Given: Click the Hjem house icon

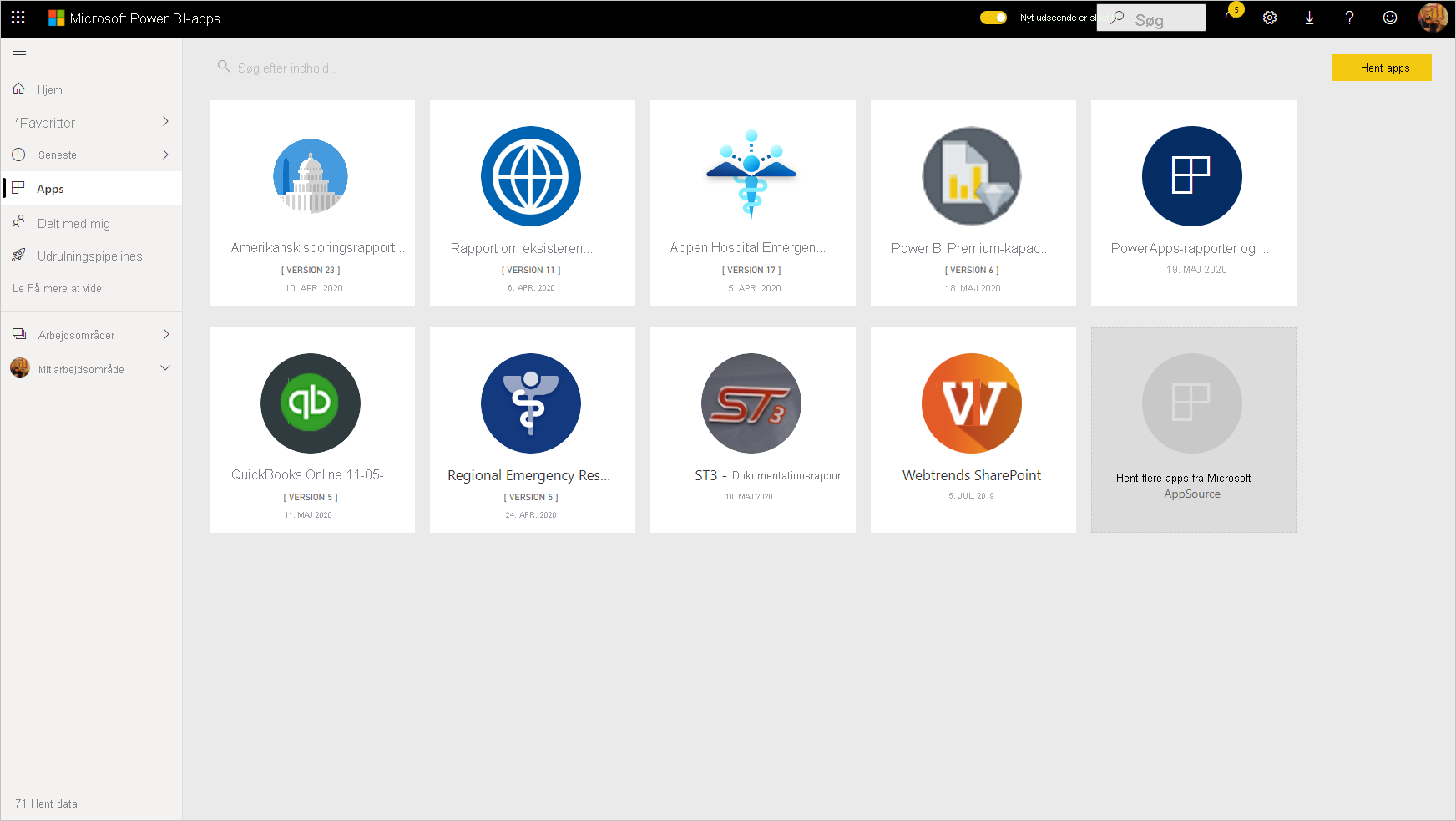Looking at the screenshot, I should [18, 89].
